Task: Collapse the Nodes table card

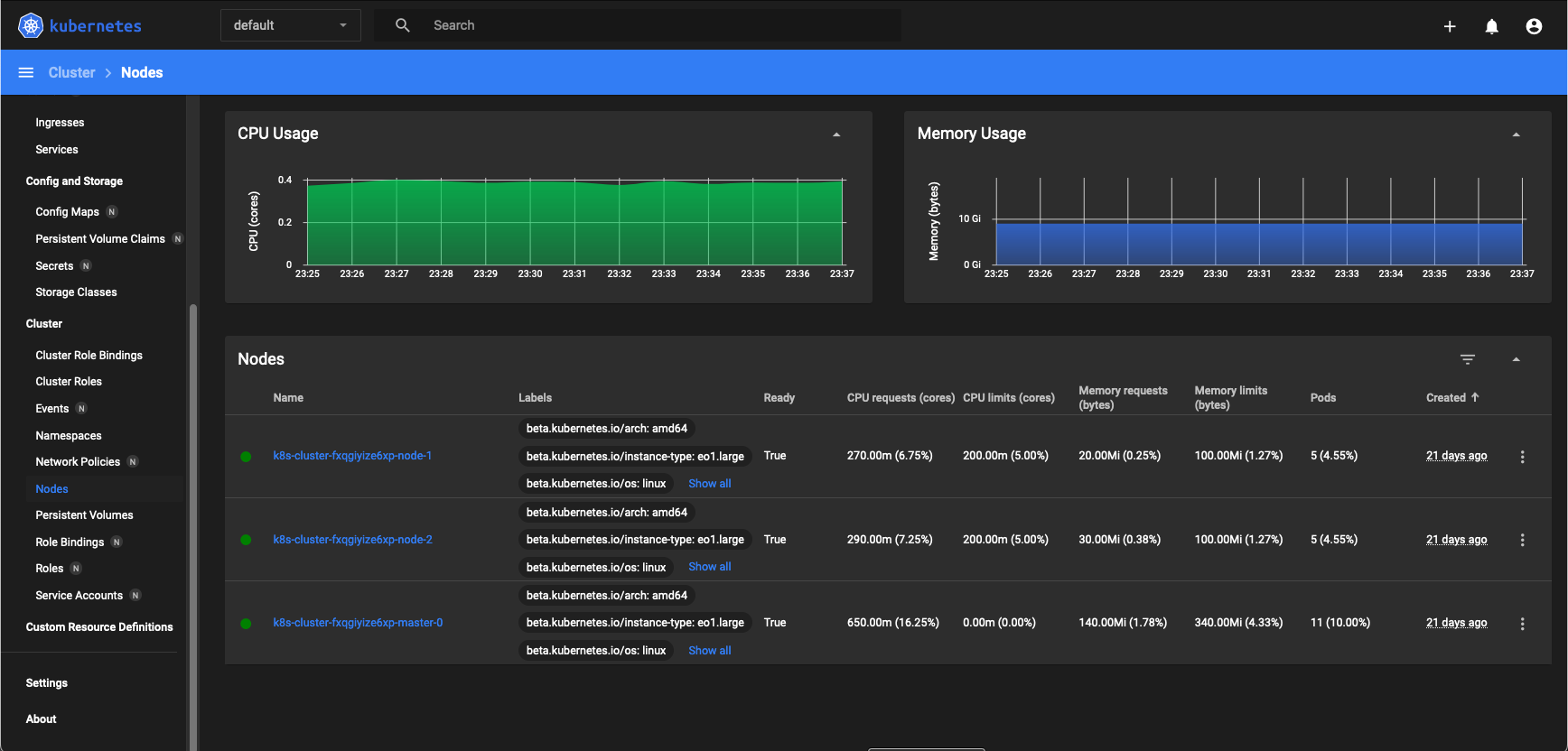Action: click(1516, 359)
